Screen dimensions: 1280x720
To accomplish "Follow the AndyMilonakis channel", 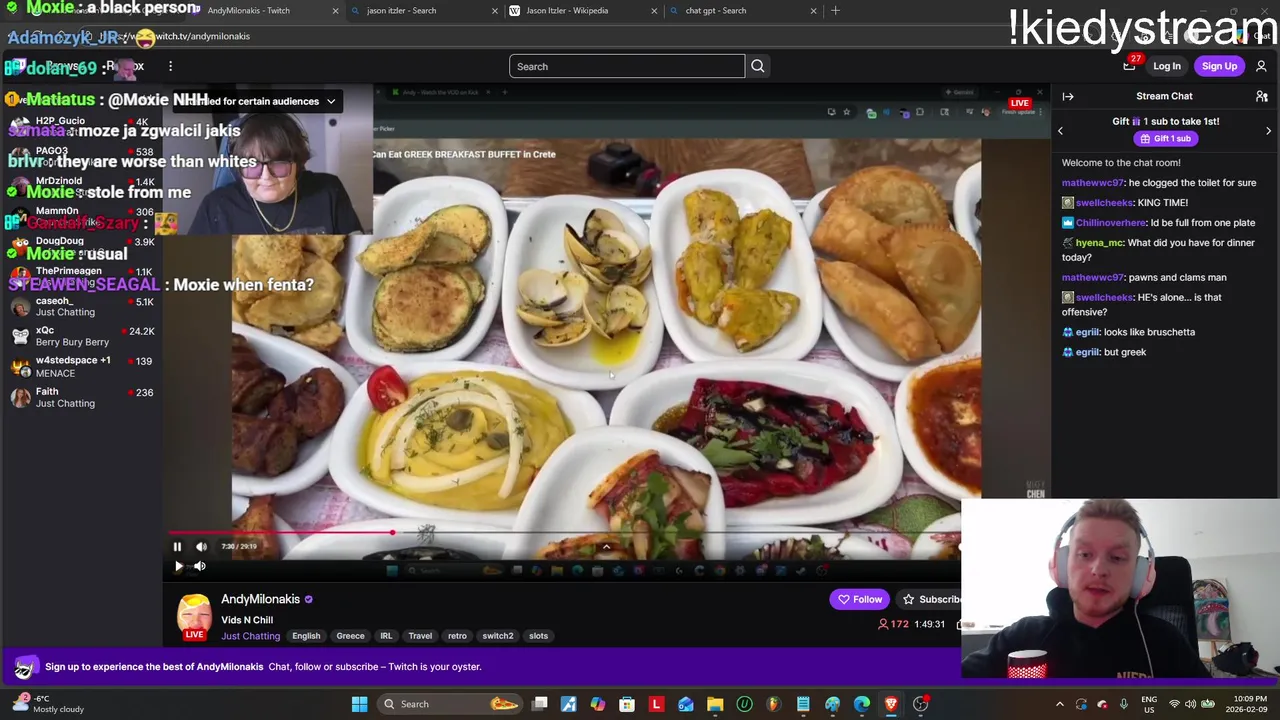I will [860, 599].
